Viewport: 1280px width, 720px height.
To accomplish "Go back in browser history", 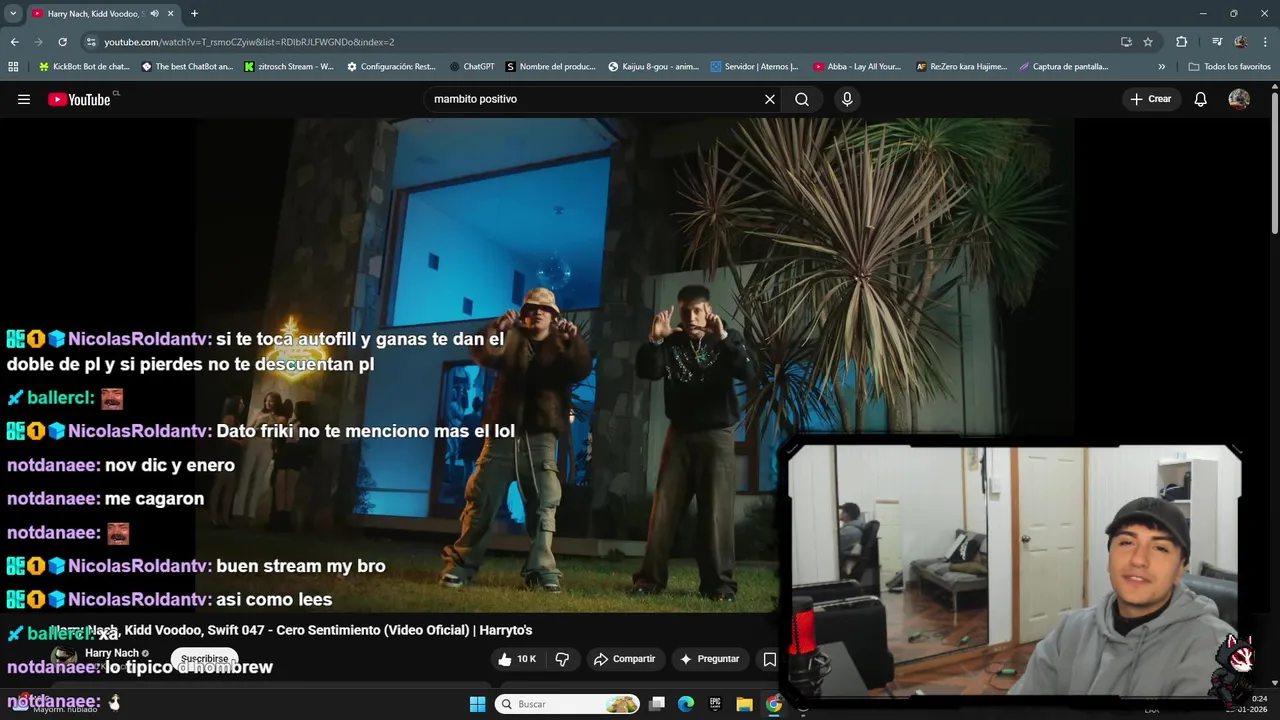I will pyautogui.click(x=14, y=42).
